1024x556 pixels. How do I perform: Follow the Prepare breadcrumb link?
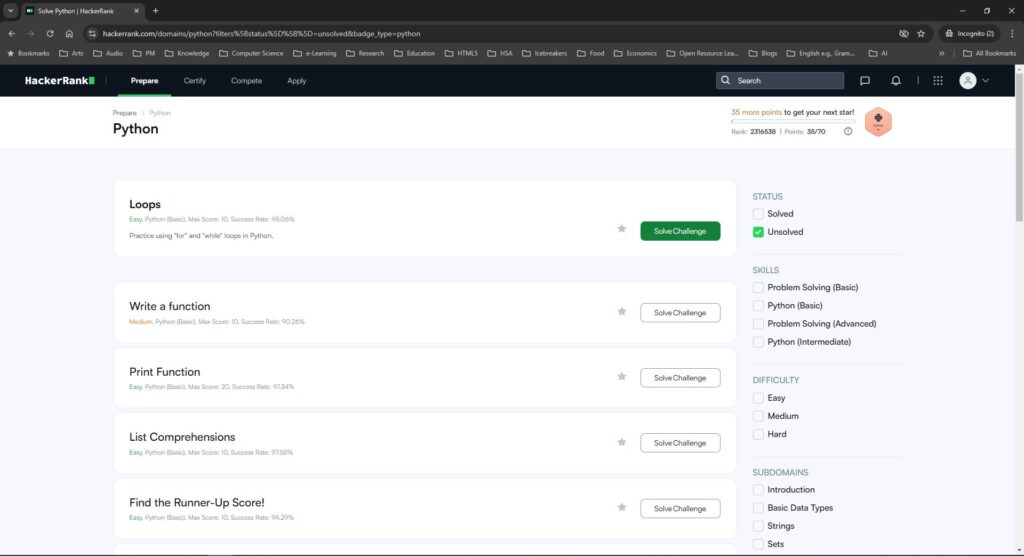(124, 113)
